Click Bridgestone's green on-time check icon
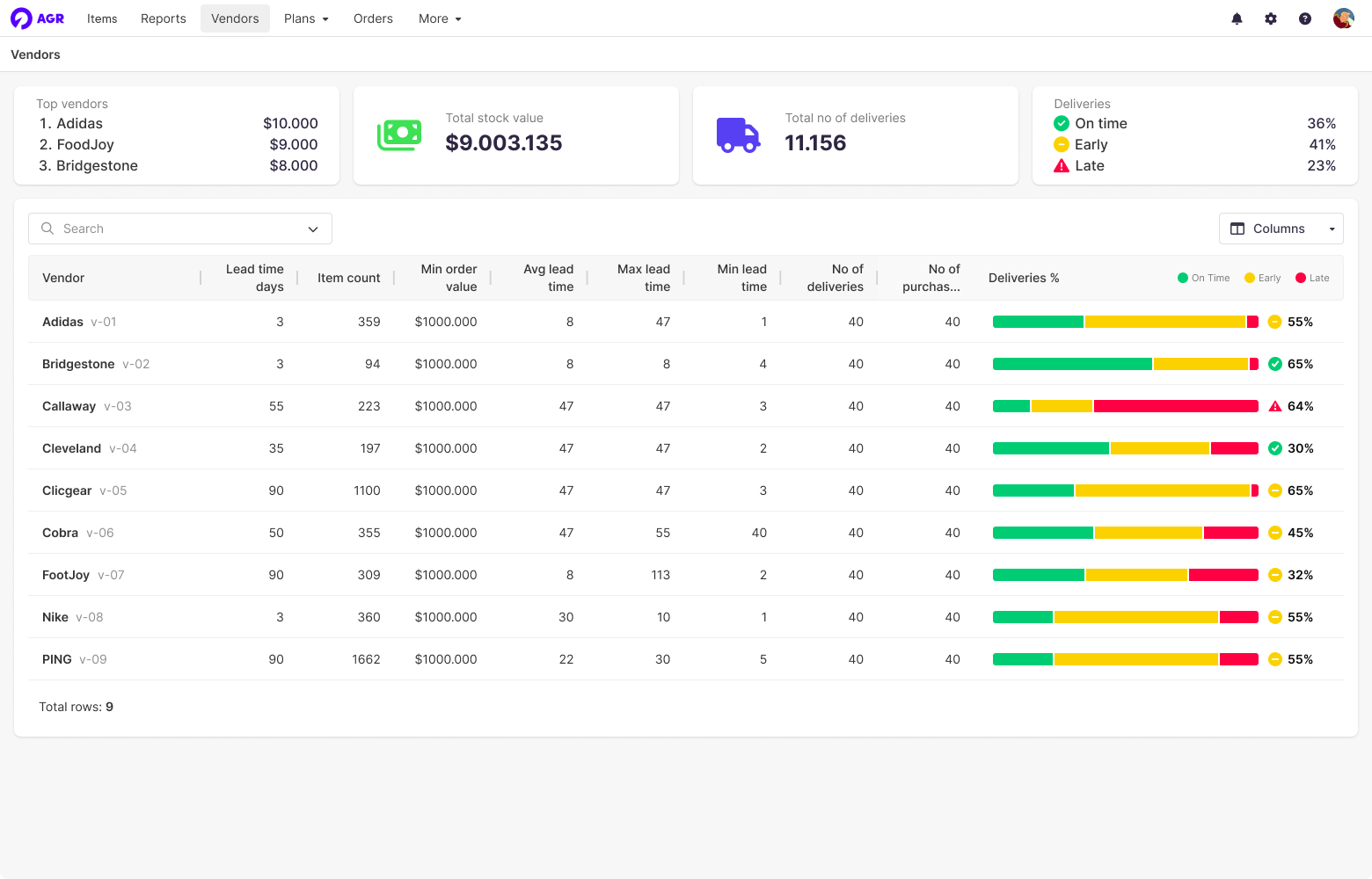The width and height of the screenshot is (1372, 879). 1275,364
